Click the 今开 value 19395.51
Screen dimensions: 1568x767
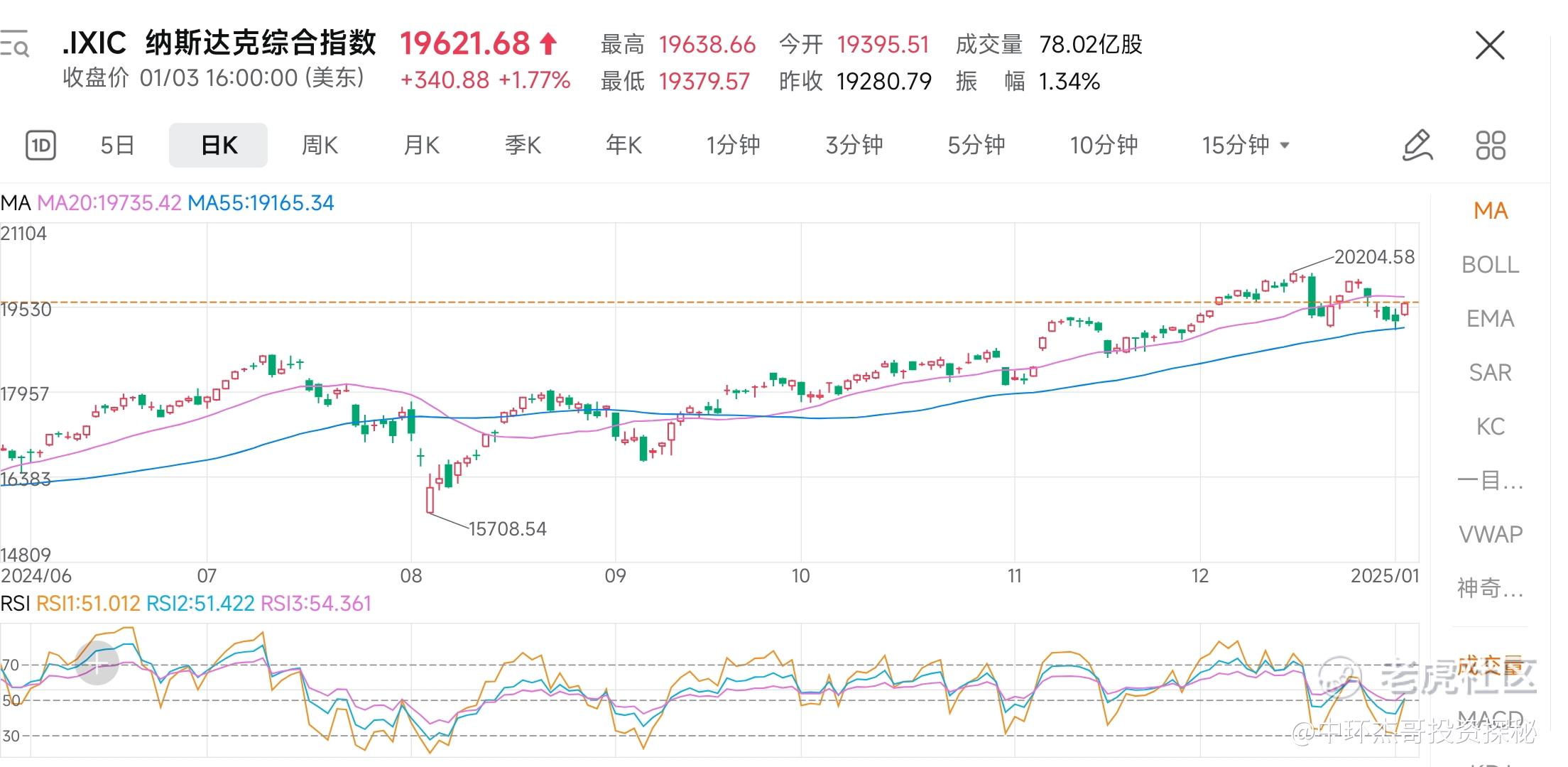[x=883, y=45]
